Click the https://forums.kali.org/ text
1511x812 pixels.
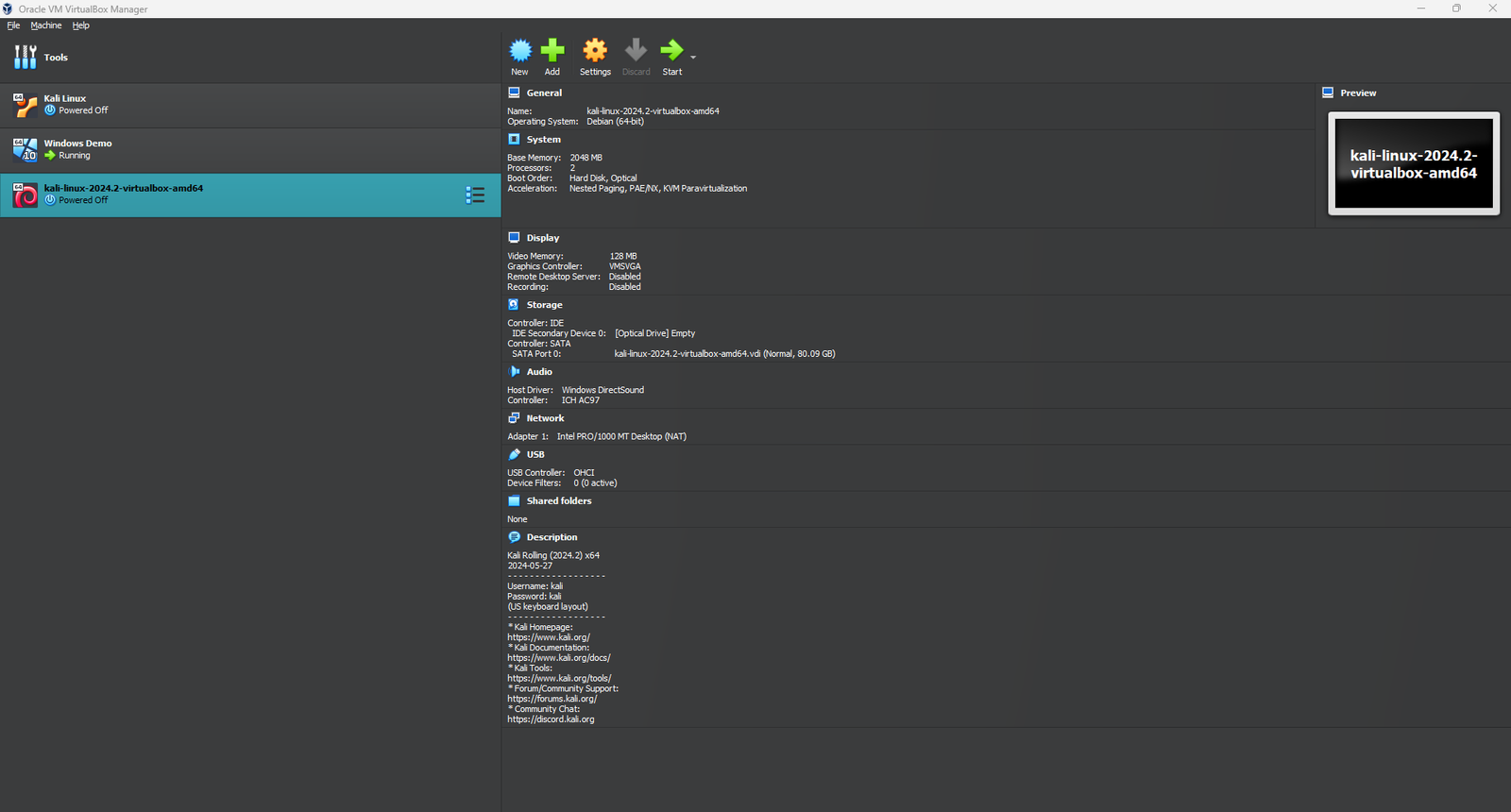tap(552, 699)
